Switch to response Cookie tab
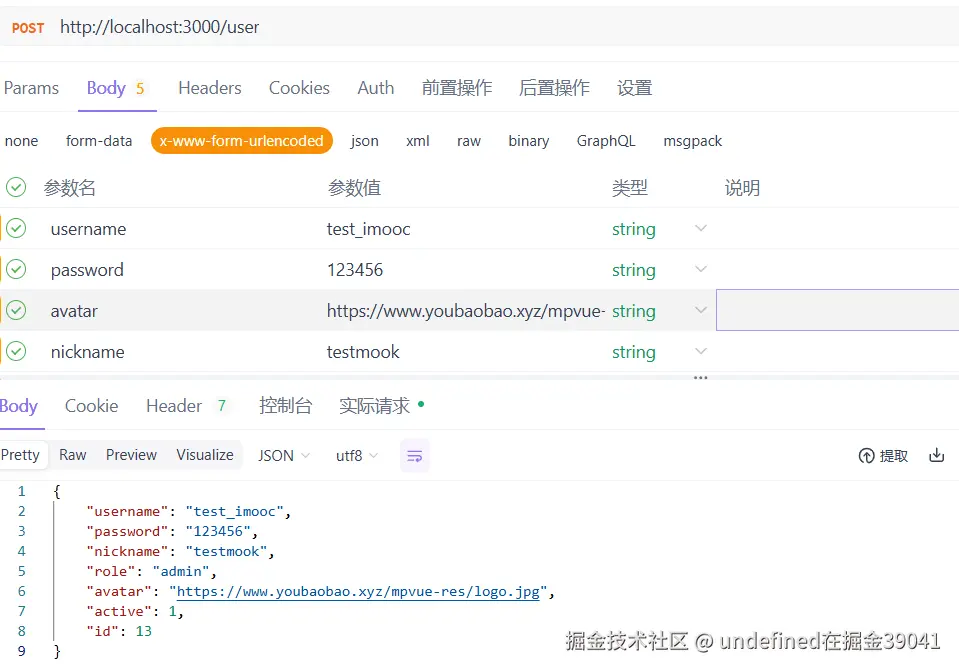The width and height of the screenshot is (959, 671). point(91,406)
